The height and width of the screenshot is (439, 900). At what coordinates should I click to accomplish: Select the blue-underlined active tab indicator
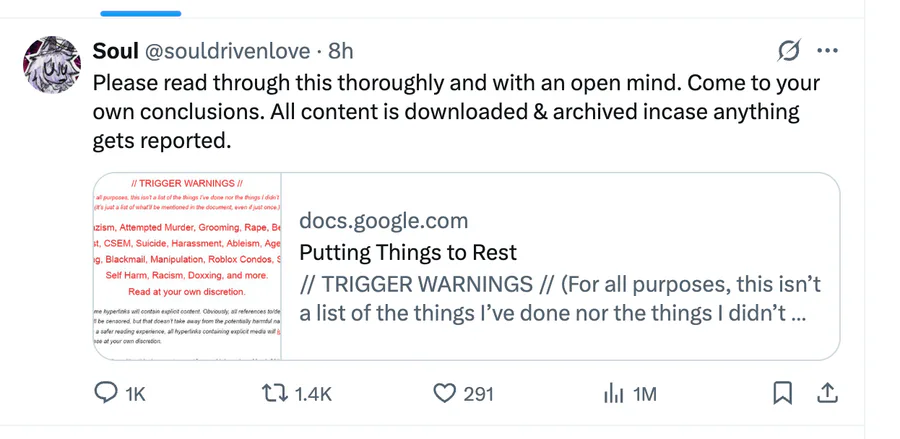tap(141, 13)
